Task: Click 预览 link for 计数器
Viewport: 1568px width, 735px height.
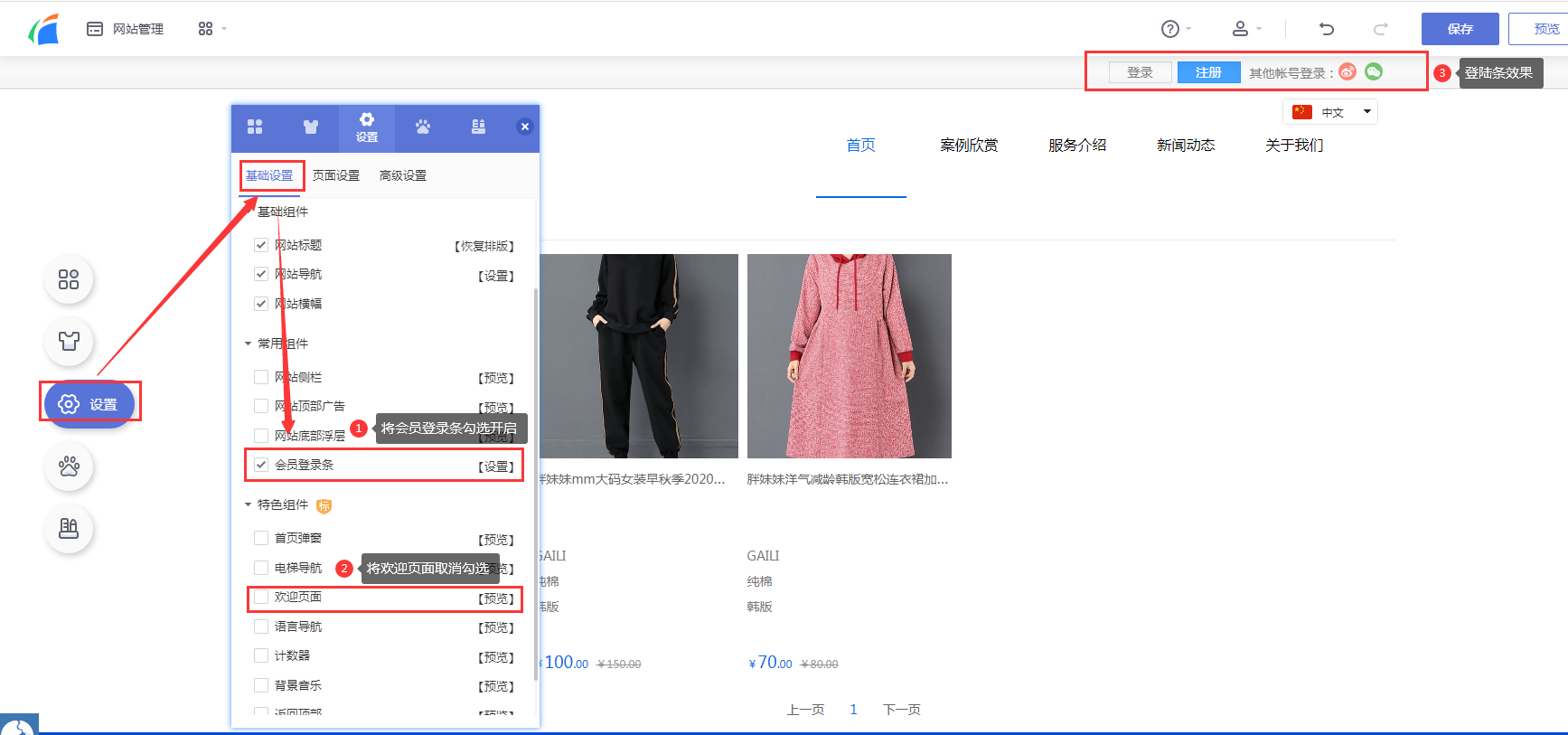Action: (x=496, y=657)
